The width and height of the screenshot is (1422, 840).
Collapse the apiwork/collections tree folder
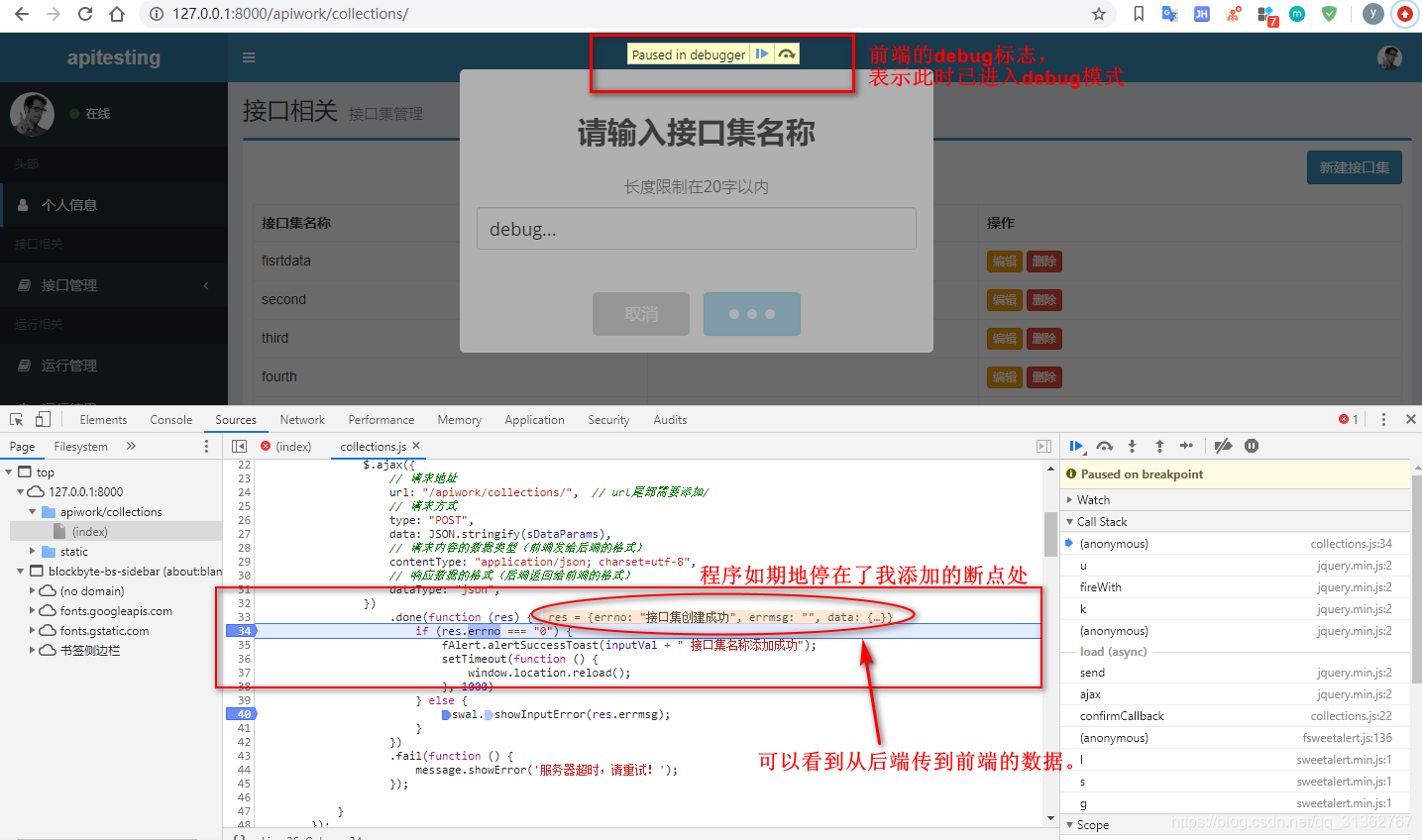[x=30, y=511]
